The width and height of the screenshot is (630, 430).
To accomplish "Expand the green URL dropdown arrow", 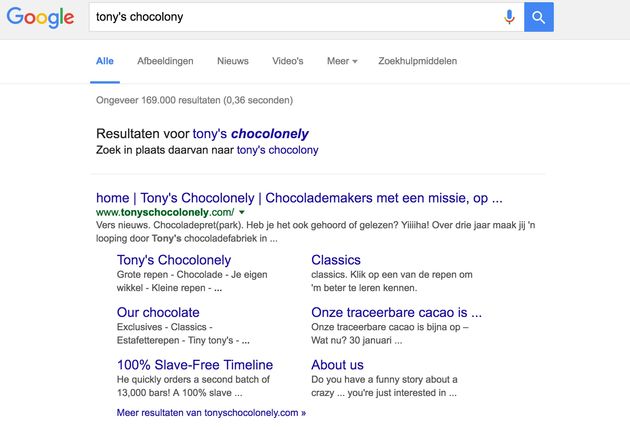I will [x=242, y=212].
